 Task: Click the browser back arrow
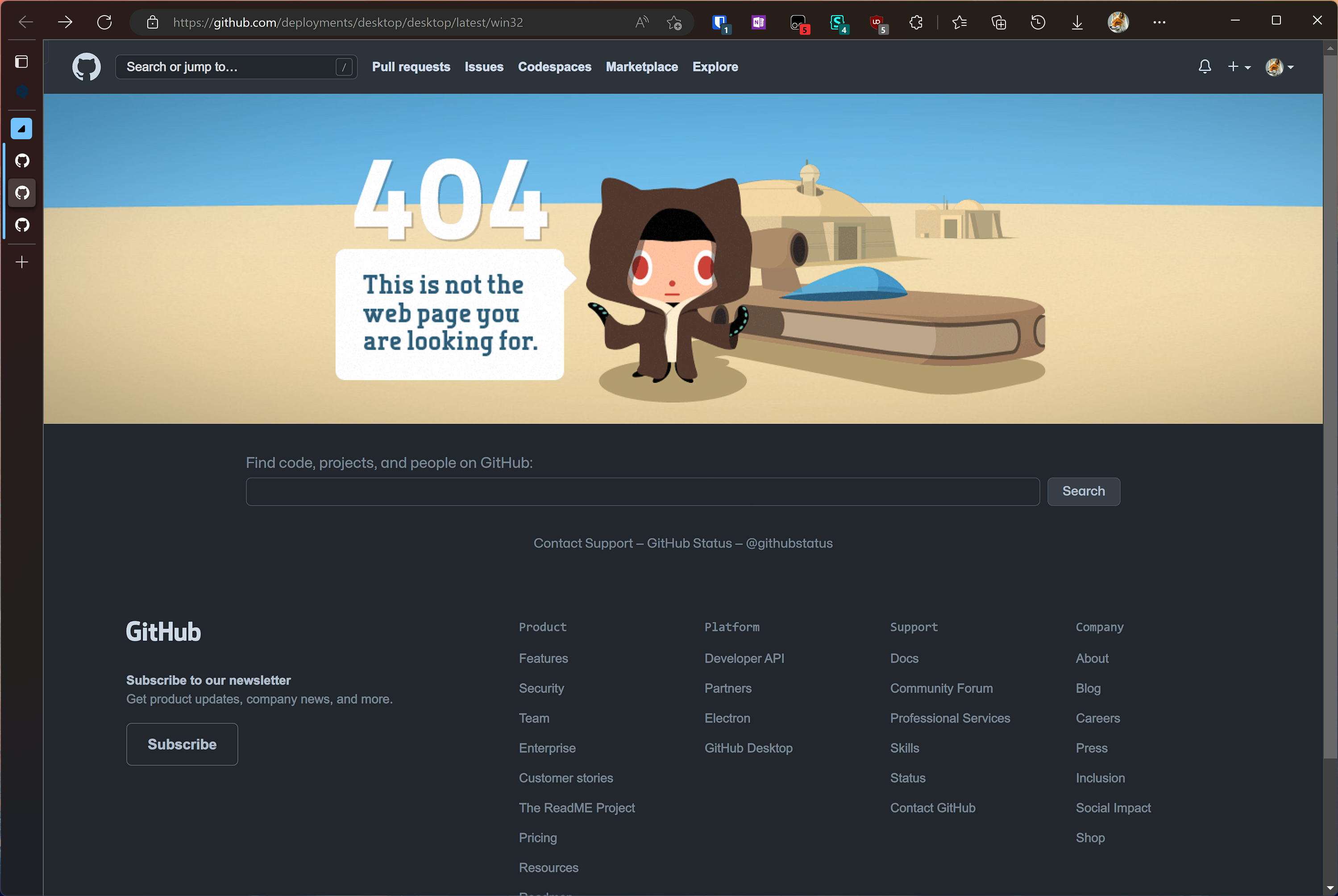[26, 22]
